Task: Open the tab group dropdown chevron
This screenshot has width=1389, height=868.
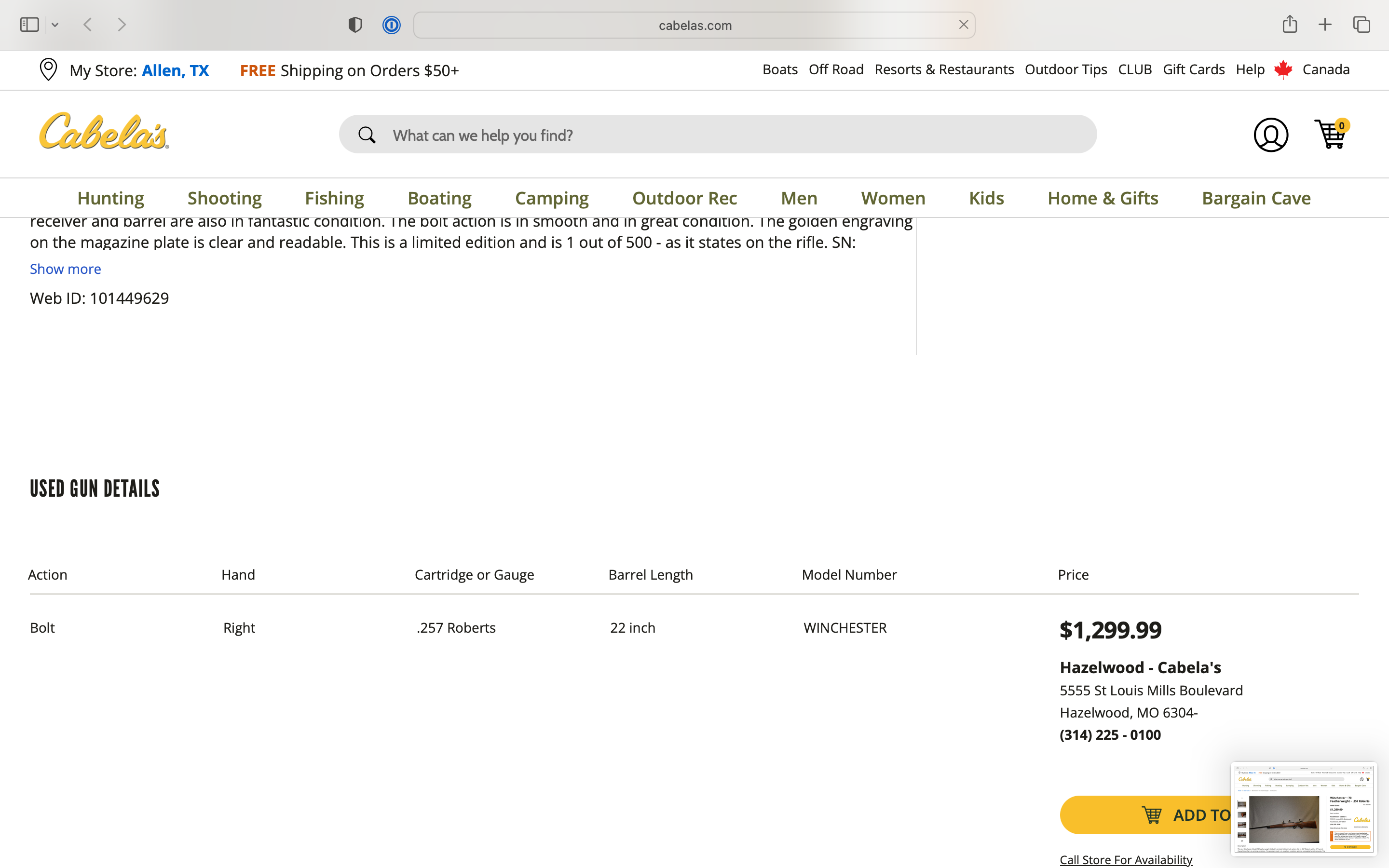Action: click(x=55, y=25)
